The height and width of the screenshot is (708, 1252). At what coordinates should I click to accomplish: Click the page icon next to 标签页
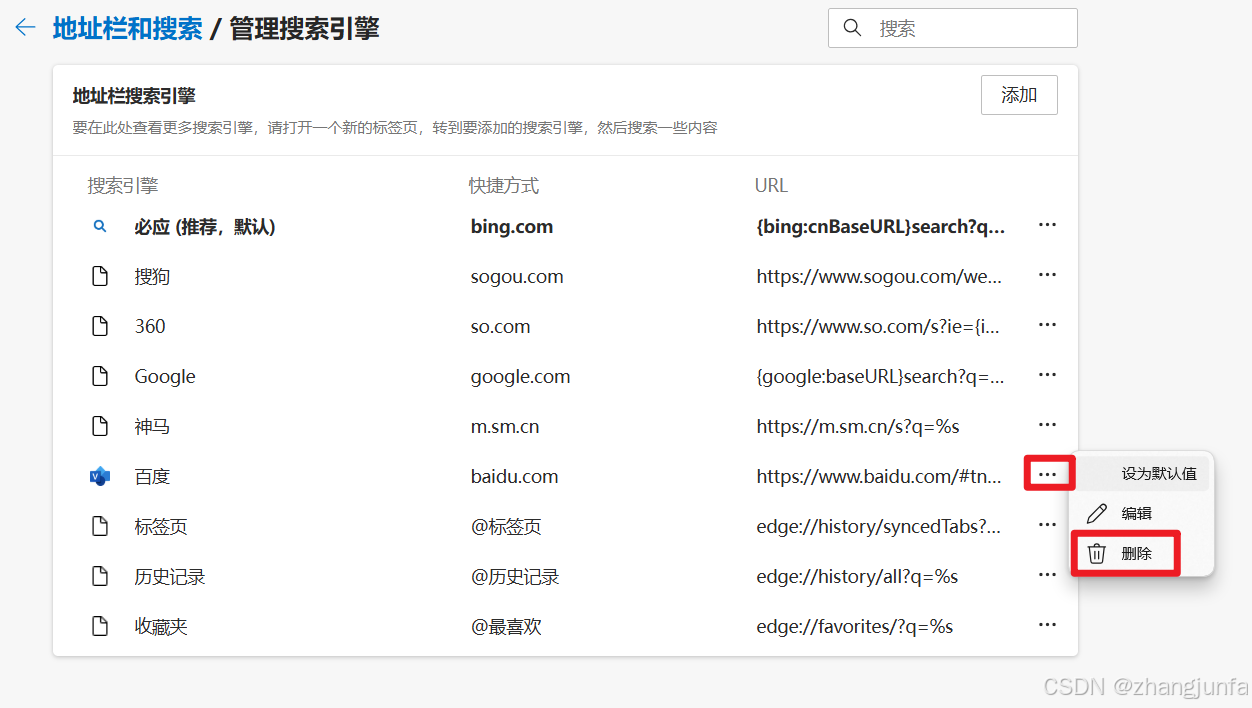click(x=100, y=527)
